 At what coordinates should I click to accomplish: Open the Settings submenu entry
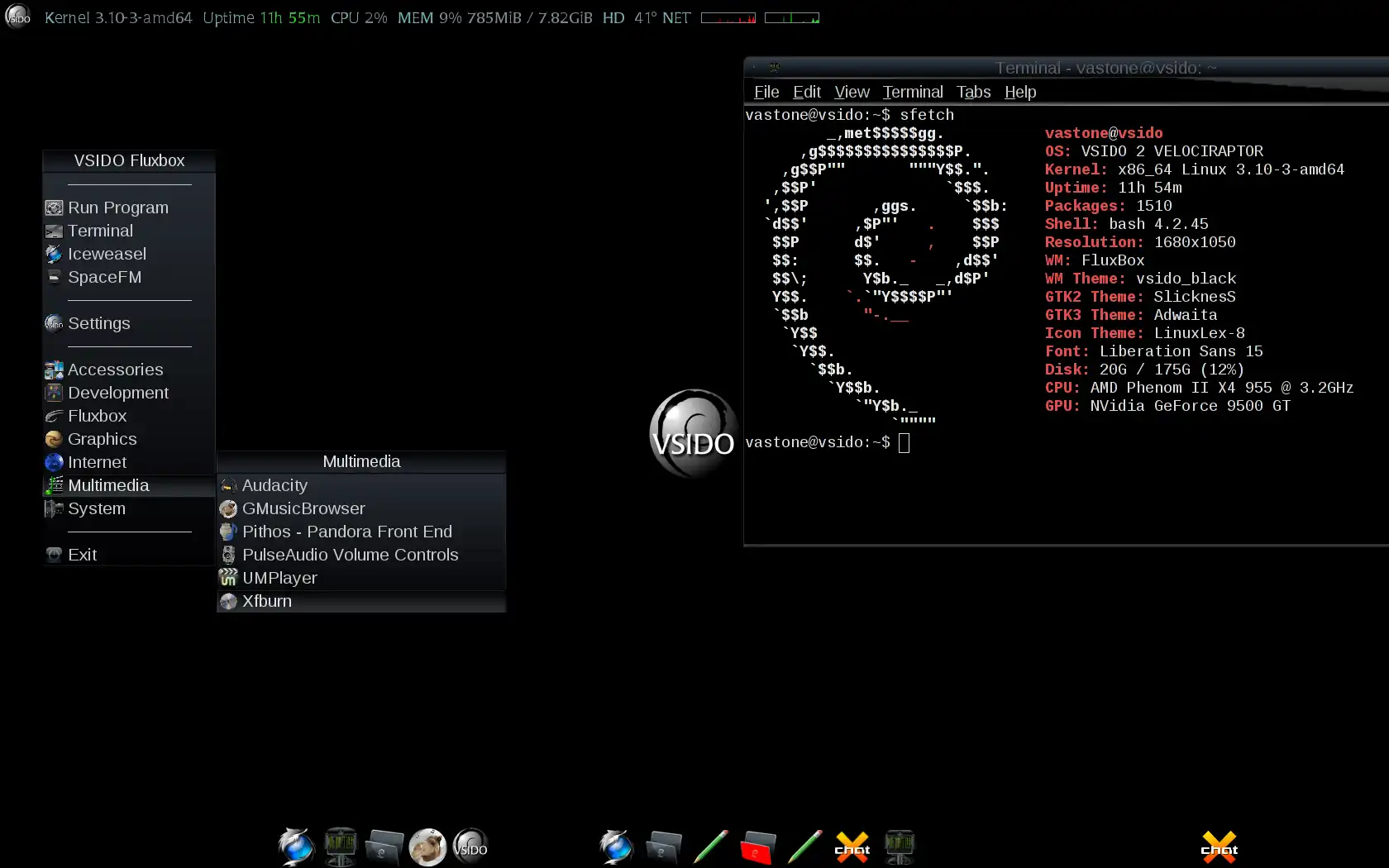coord(129,323)
